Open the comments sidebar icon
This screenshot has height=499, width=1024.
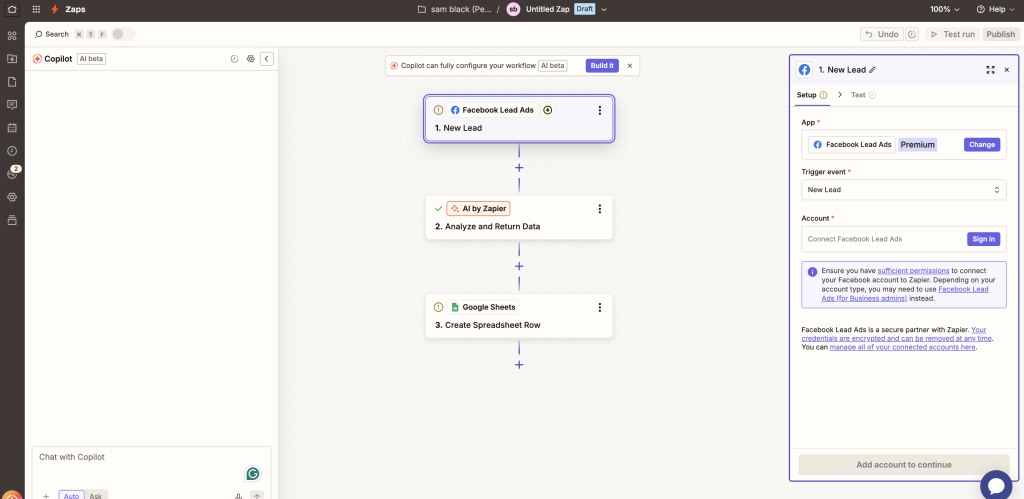pyautogui.click(x=12, y=105)
